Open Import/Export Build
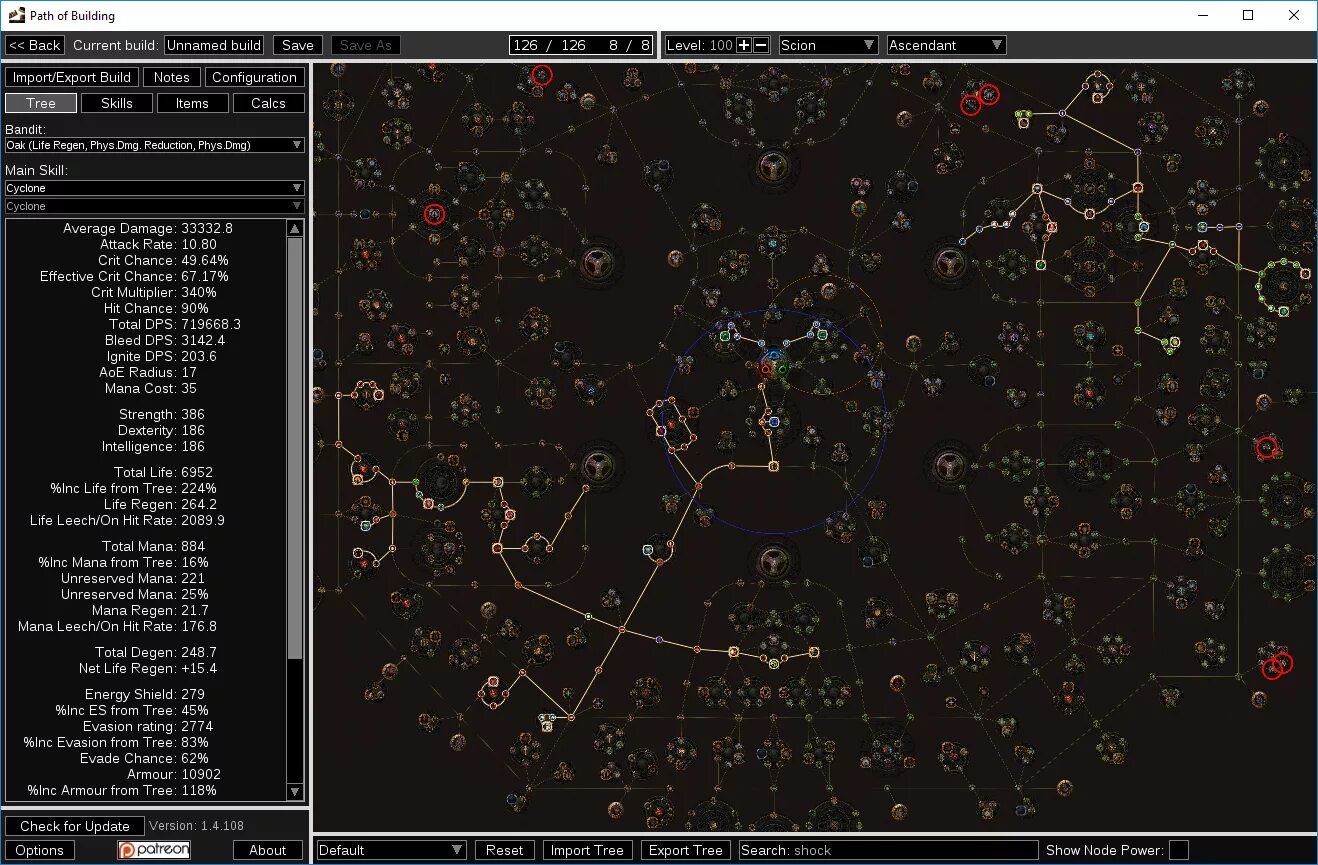Screen dimensions: 1318x865 (72, 77)
